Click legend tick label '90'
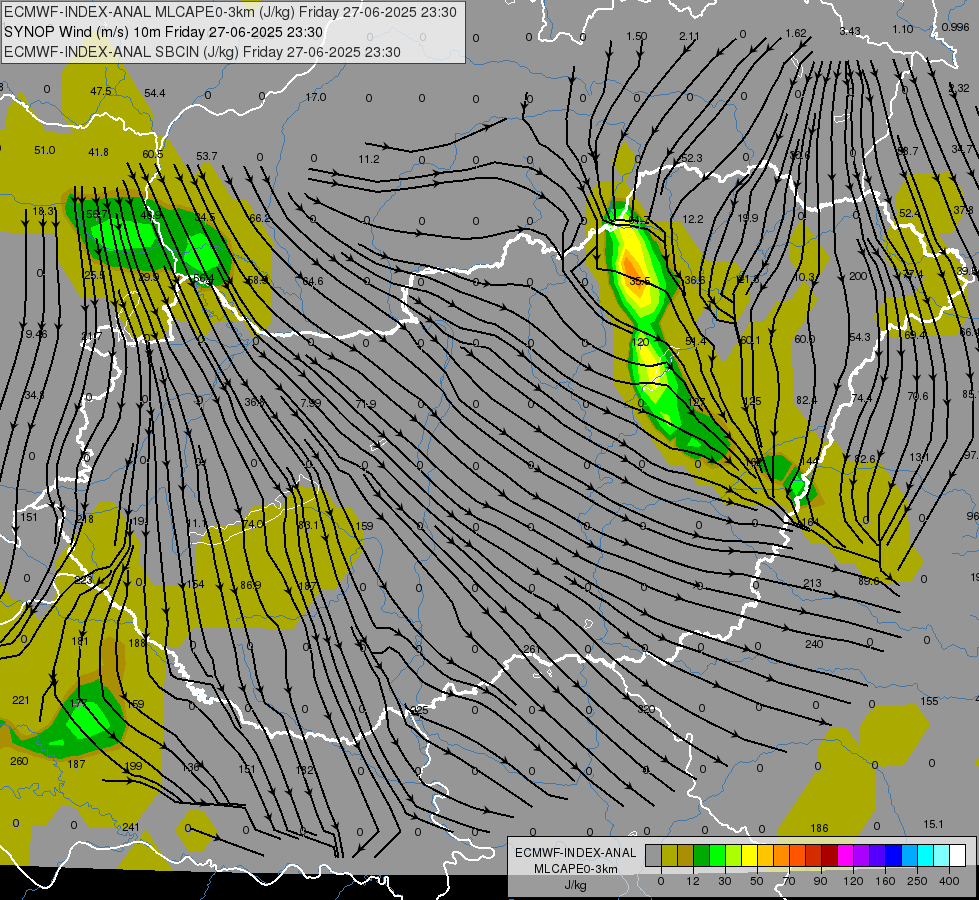The image size is (979, 900). point(820,881)
